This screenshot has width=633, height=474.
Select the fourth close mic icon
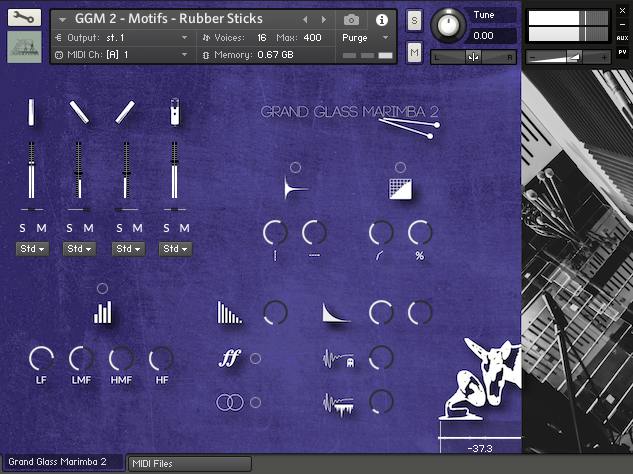point(174,112)
